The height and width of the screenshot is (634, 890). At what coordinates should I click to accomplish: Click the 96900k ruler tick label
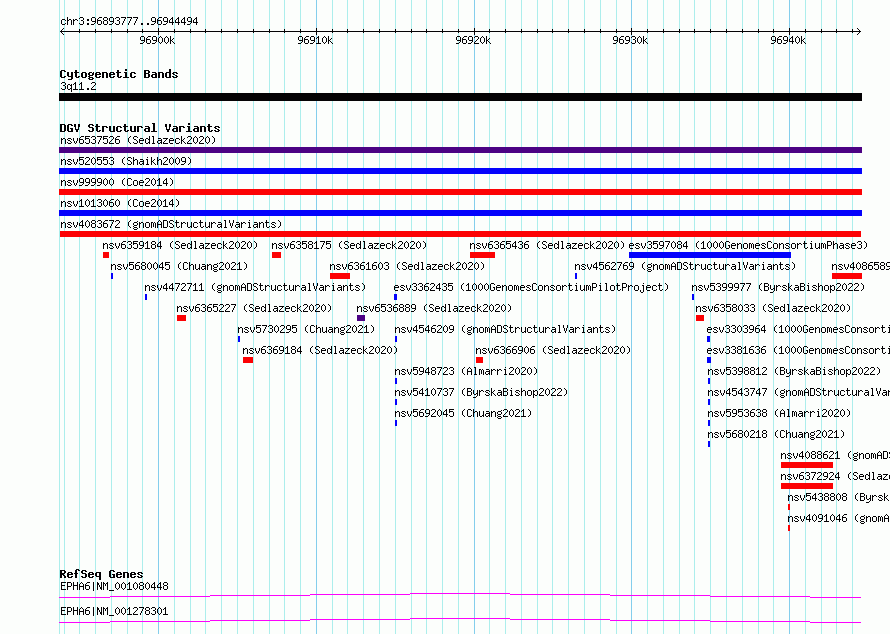[157, 40]
